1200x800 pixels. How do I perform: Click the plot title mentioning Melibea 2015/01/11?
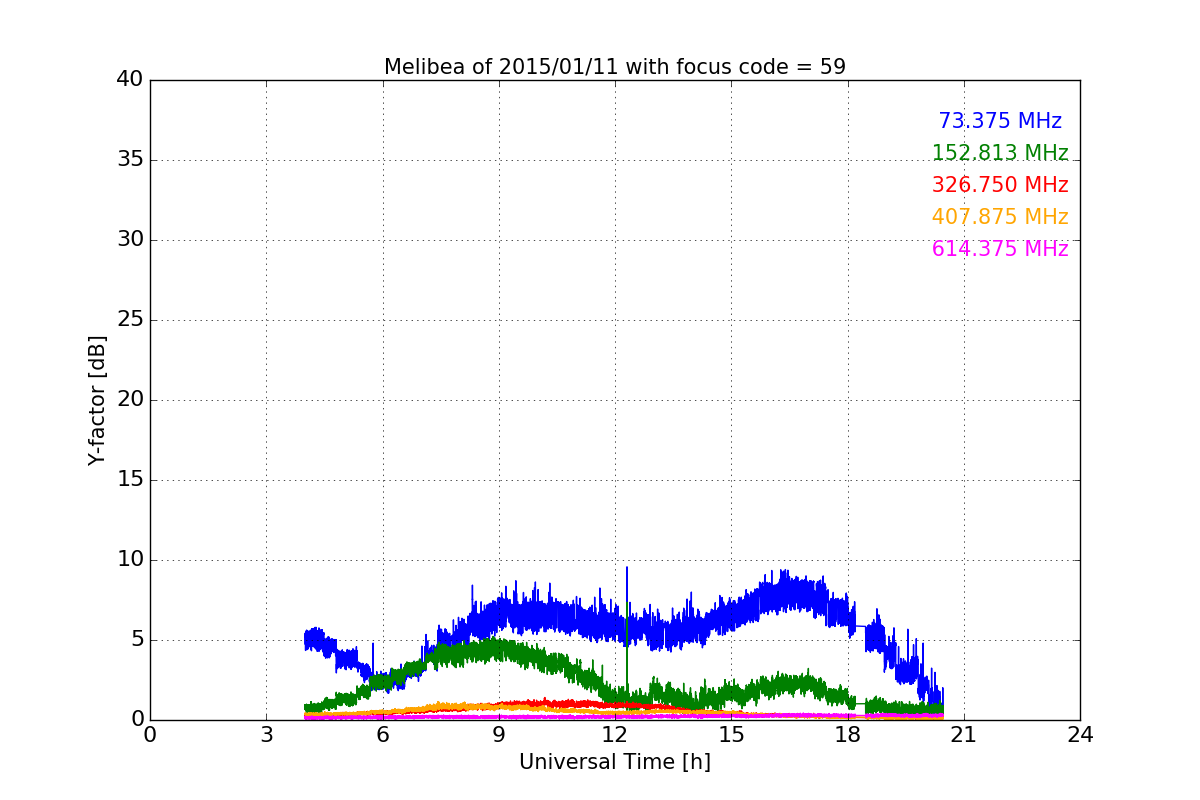[615, 67]
